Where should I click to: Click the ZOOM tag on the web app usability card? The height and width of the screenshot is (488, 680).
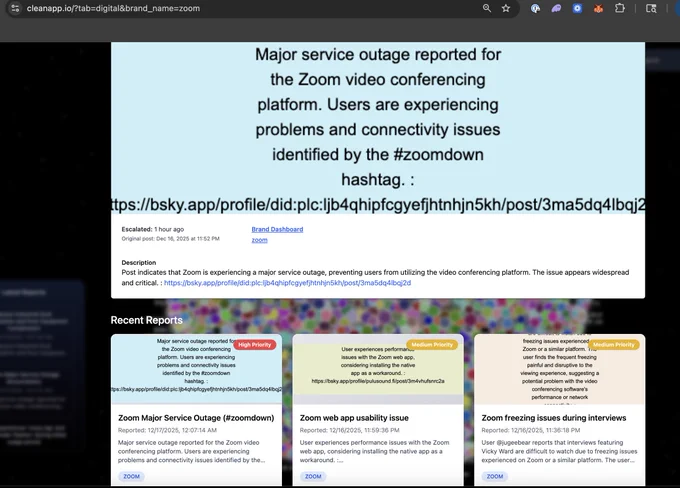313,476
